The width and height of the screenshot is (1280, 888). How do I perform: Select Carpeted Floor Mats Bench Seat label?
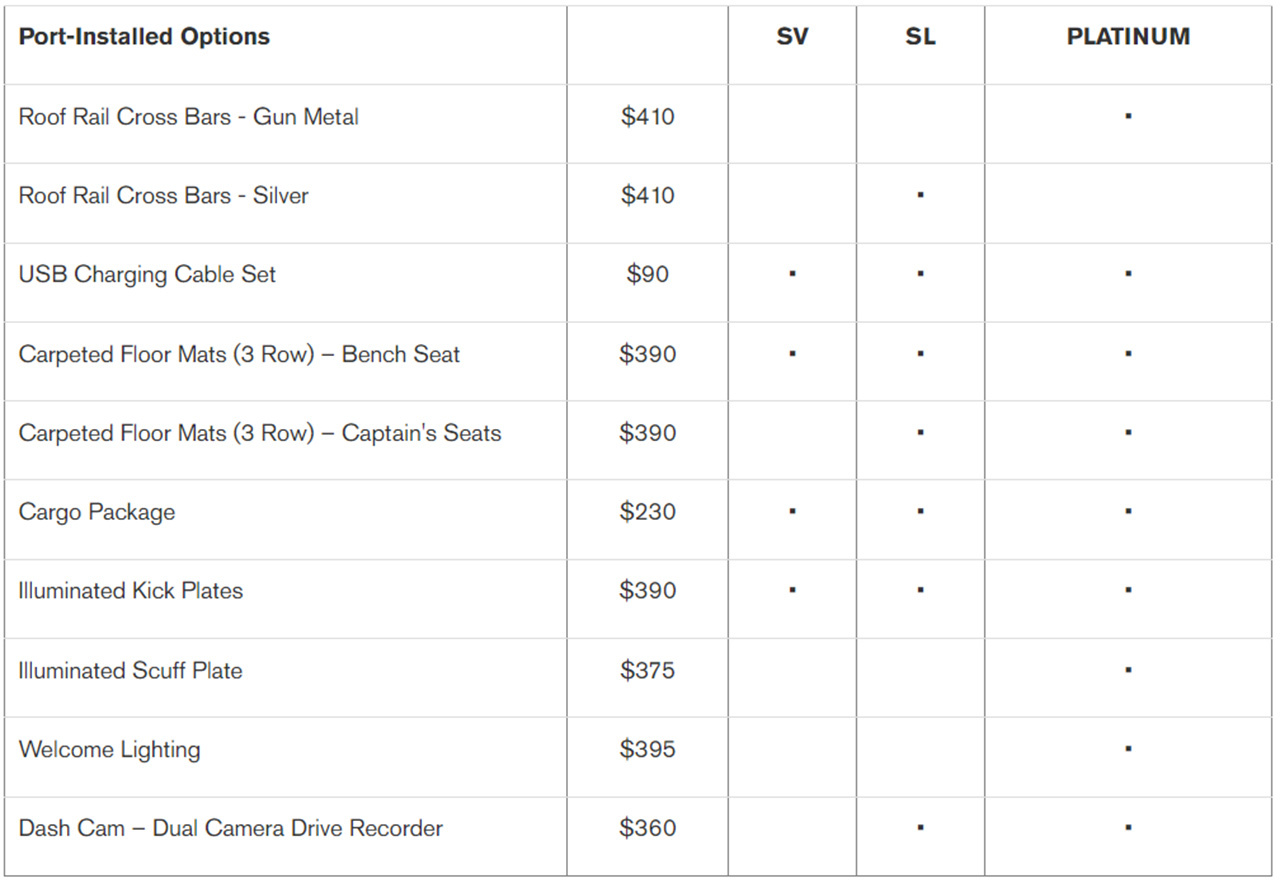coord(239,354)
